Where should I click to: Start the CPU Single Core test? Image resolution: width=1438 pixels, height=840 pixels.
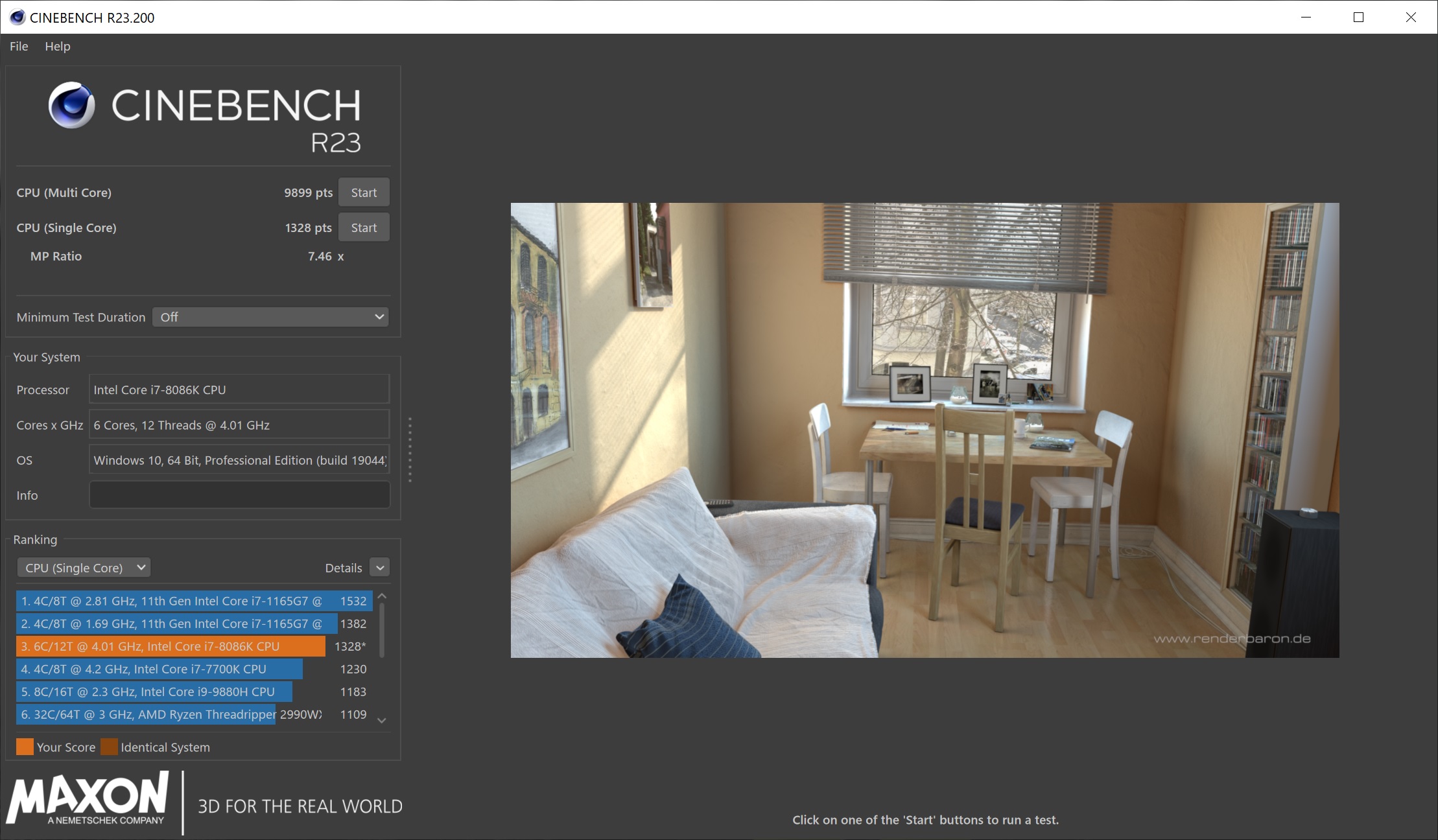364,227
